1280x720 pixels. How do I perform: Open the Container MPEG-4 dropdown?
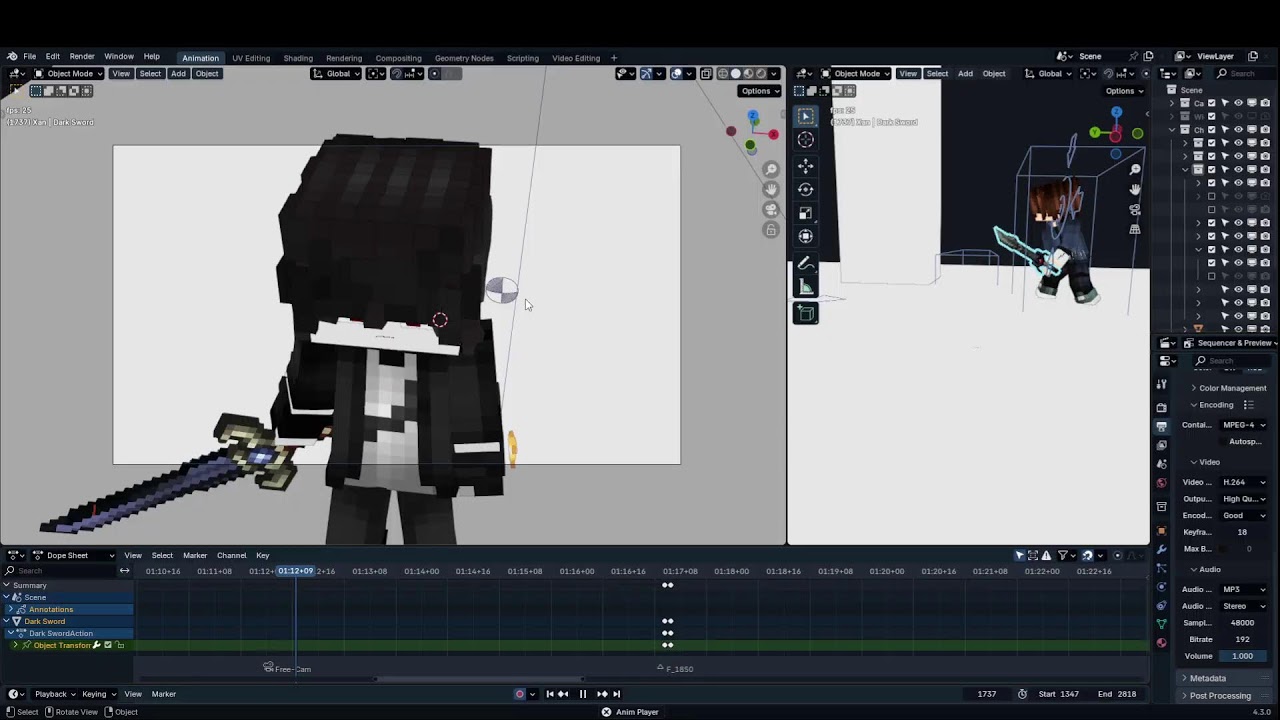coord(1243,425)
